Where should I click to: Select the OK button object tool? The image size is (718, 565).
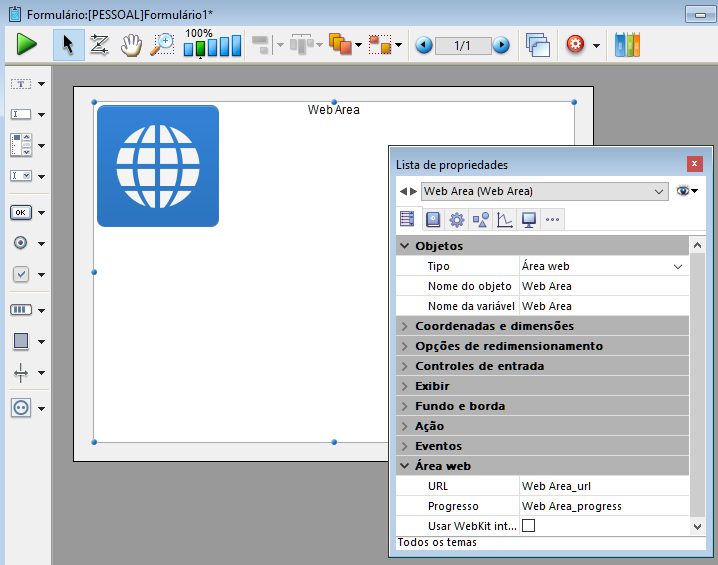pyautogui.click(x=21, y=212)
